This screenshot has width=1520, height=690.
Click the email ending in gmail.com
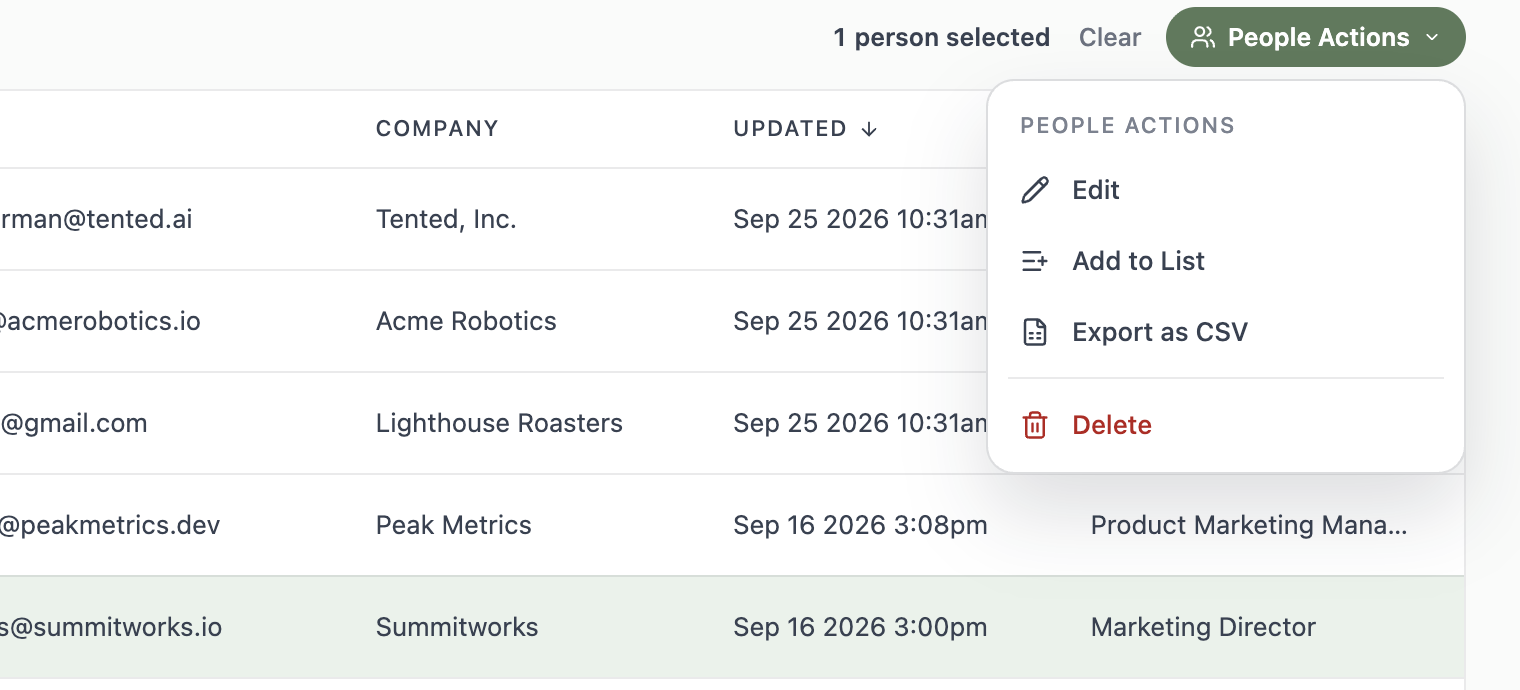[74, 423]
